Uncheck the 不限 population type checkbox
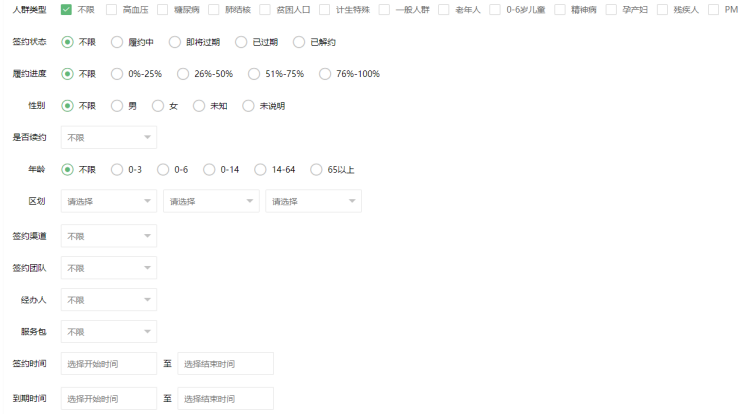 (x=67, y=10)
